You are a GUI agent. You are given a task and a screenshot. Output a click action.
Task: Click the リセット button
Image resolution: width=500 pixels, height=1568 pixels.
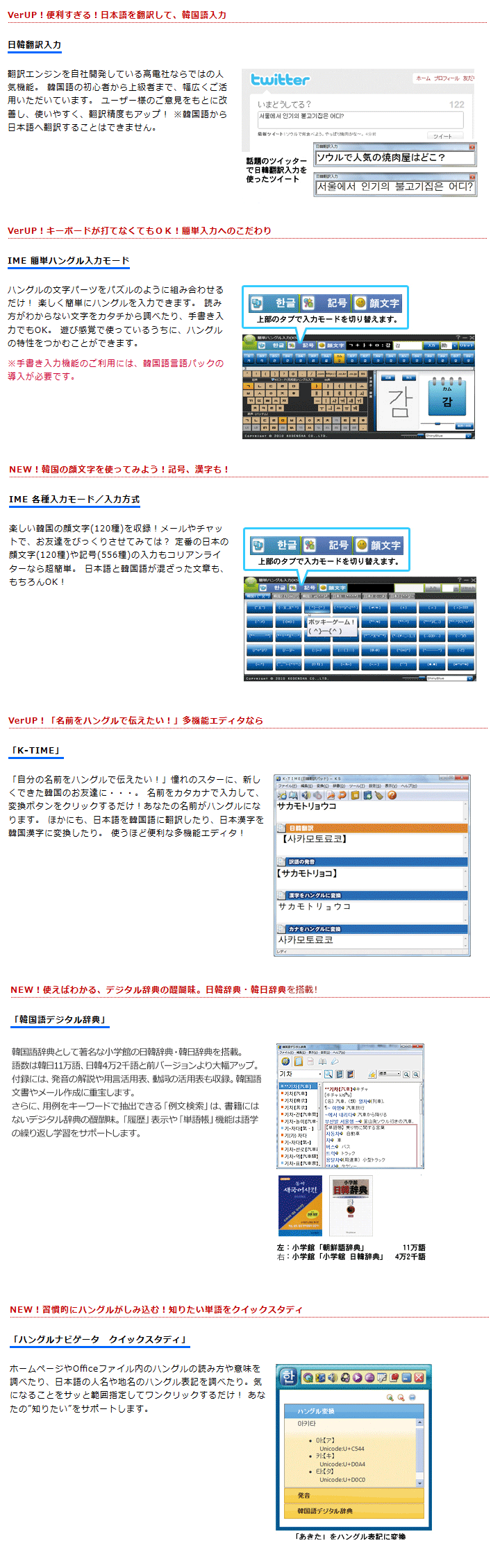(467, 346)
